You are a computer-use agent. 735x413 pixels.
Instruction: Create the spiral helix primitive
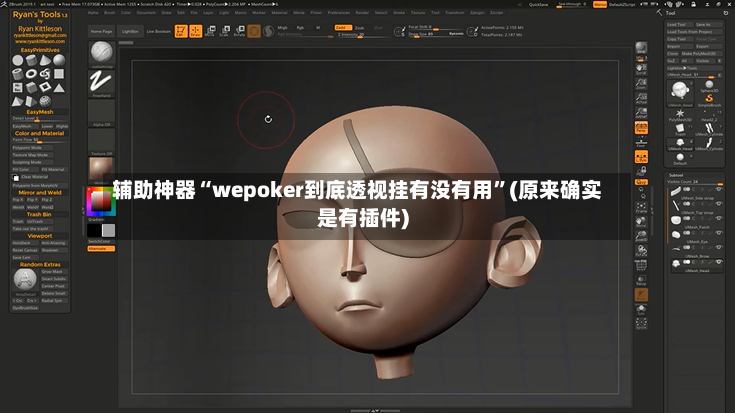tap(45, 74)
